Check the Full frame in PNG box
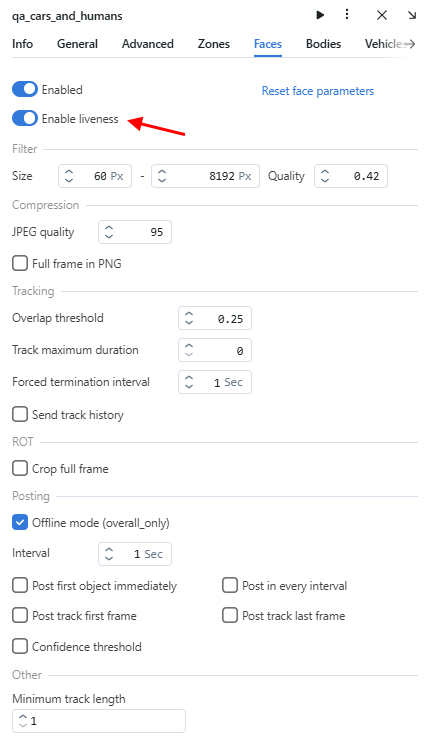 pyautogui.click(x=20, y=263)
